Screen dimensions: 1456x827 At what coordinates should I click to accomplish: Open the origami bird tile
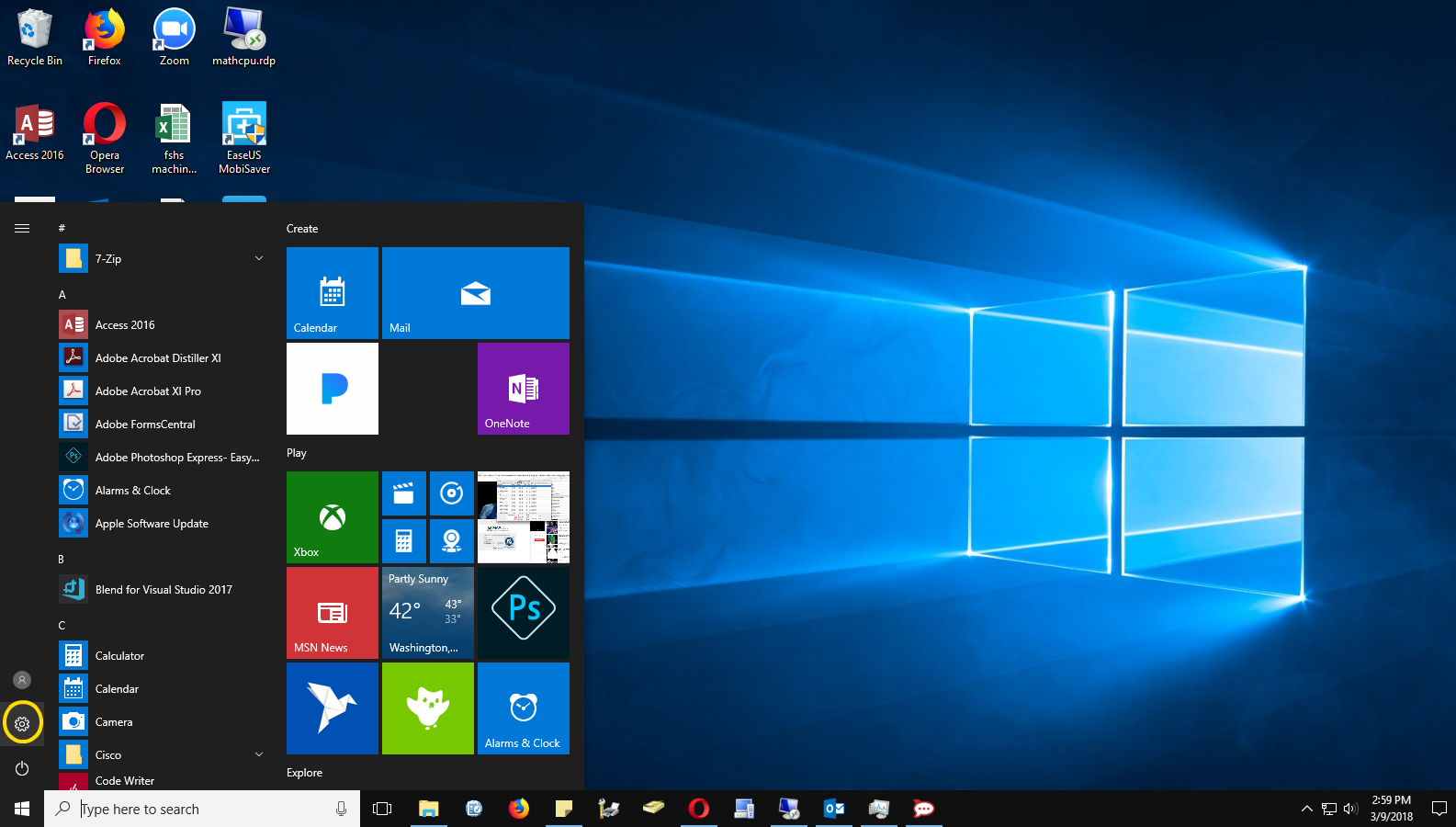[333, 708]
